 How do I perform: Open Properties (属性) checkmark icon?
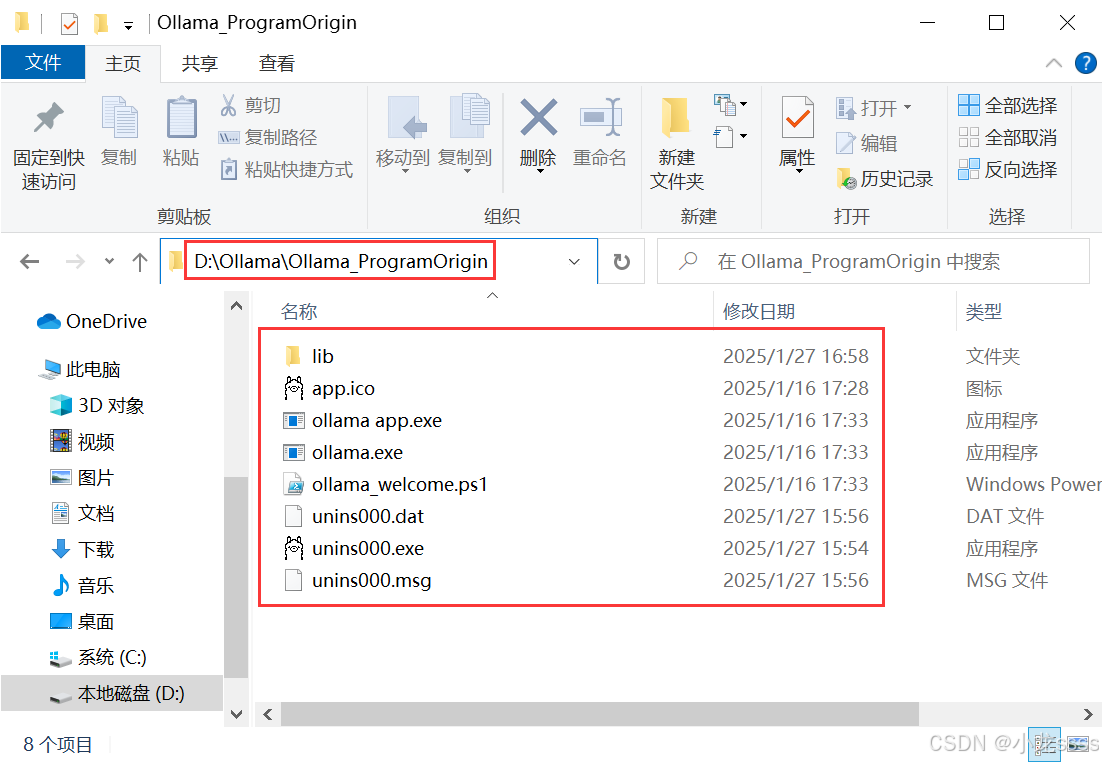pyautogui.click(x=798, y=118)
